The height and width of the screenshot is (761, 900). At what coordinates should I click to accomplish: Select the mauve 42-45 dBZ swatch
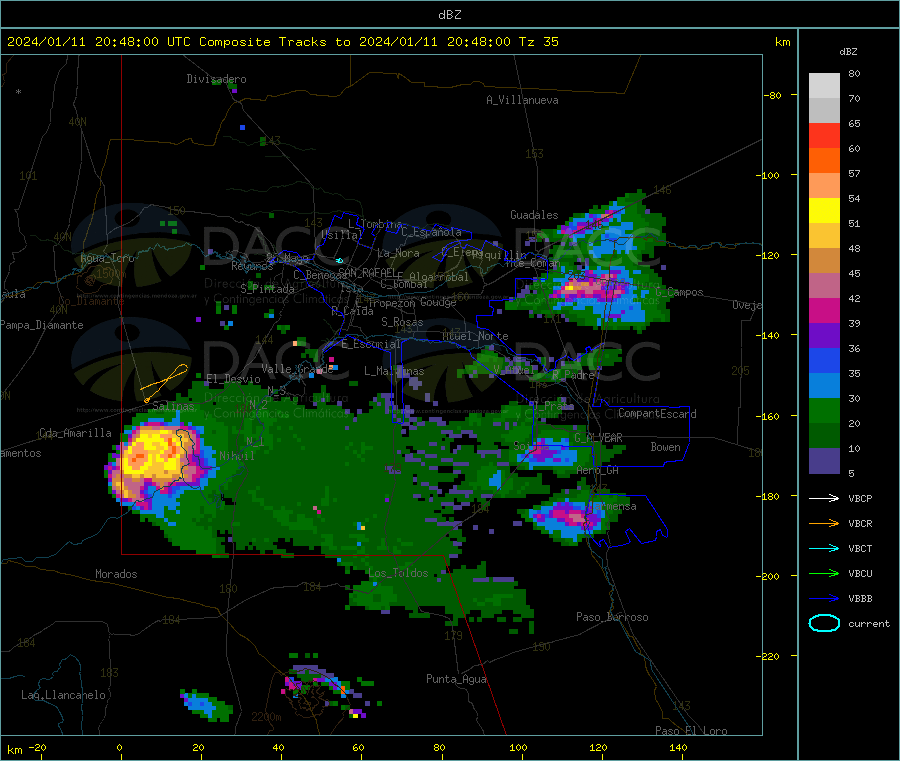824,286
